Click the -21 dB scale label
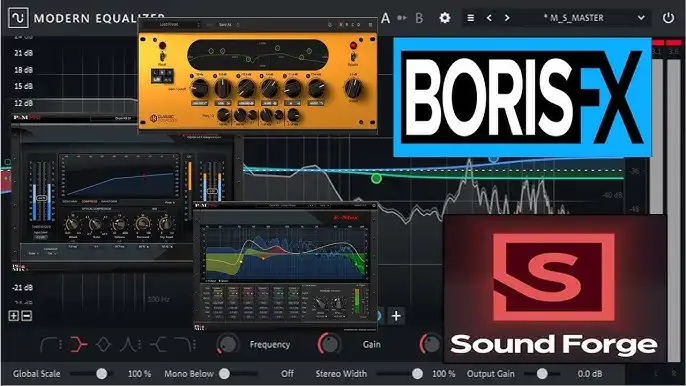Viewport: 686px width, 386px height. pos(23,288)
